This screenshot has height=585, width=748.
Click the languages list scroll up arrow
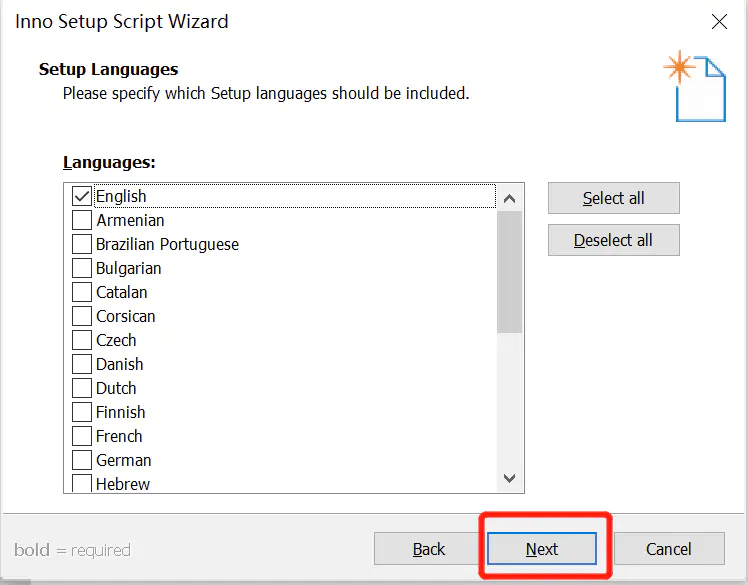[509, 198]
